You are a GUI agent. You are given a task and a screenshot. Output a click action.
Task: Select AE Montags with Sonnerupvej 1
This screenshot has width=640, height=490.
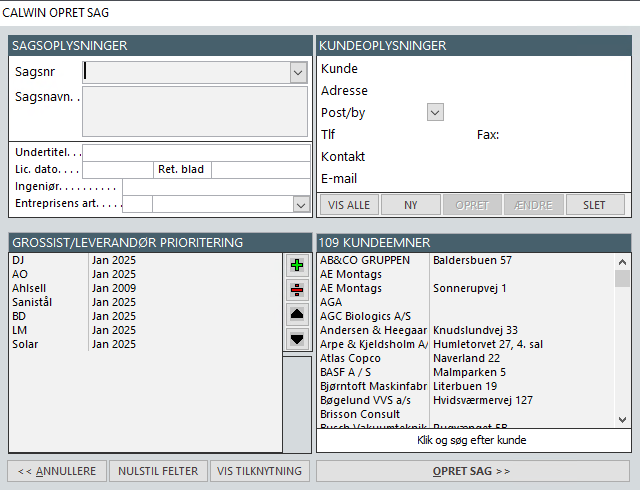pyautogui.click(x=466, y=288)
